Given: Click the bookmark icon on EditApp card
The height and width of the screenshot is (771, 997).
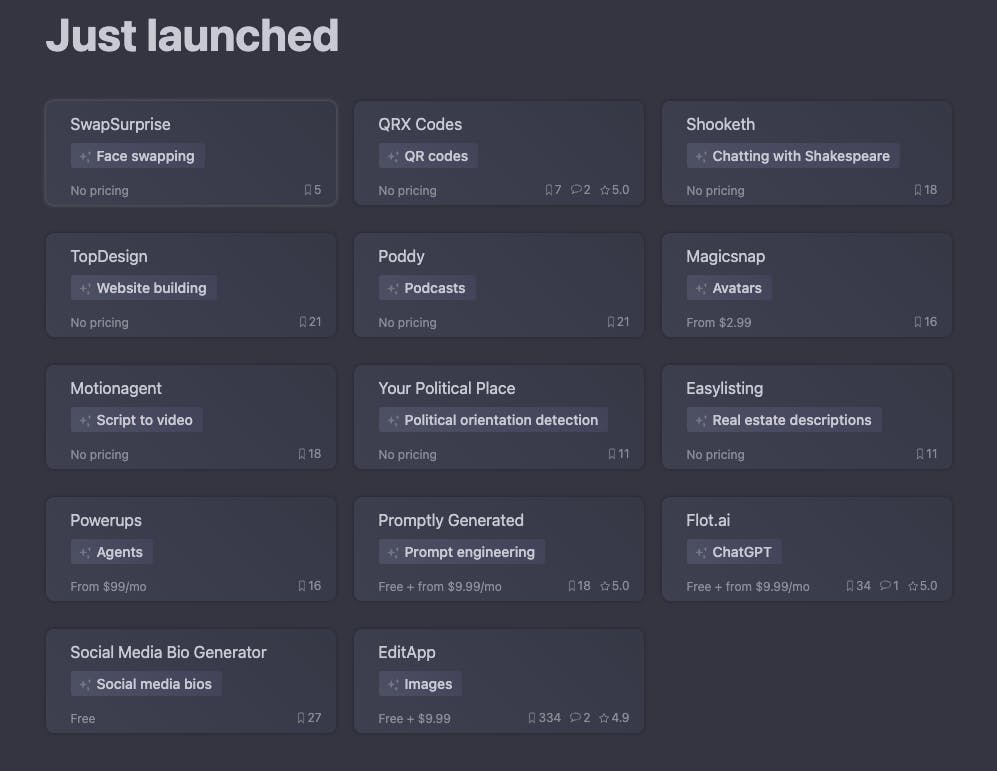Looking at the screenshot, I should point(532,718).
